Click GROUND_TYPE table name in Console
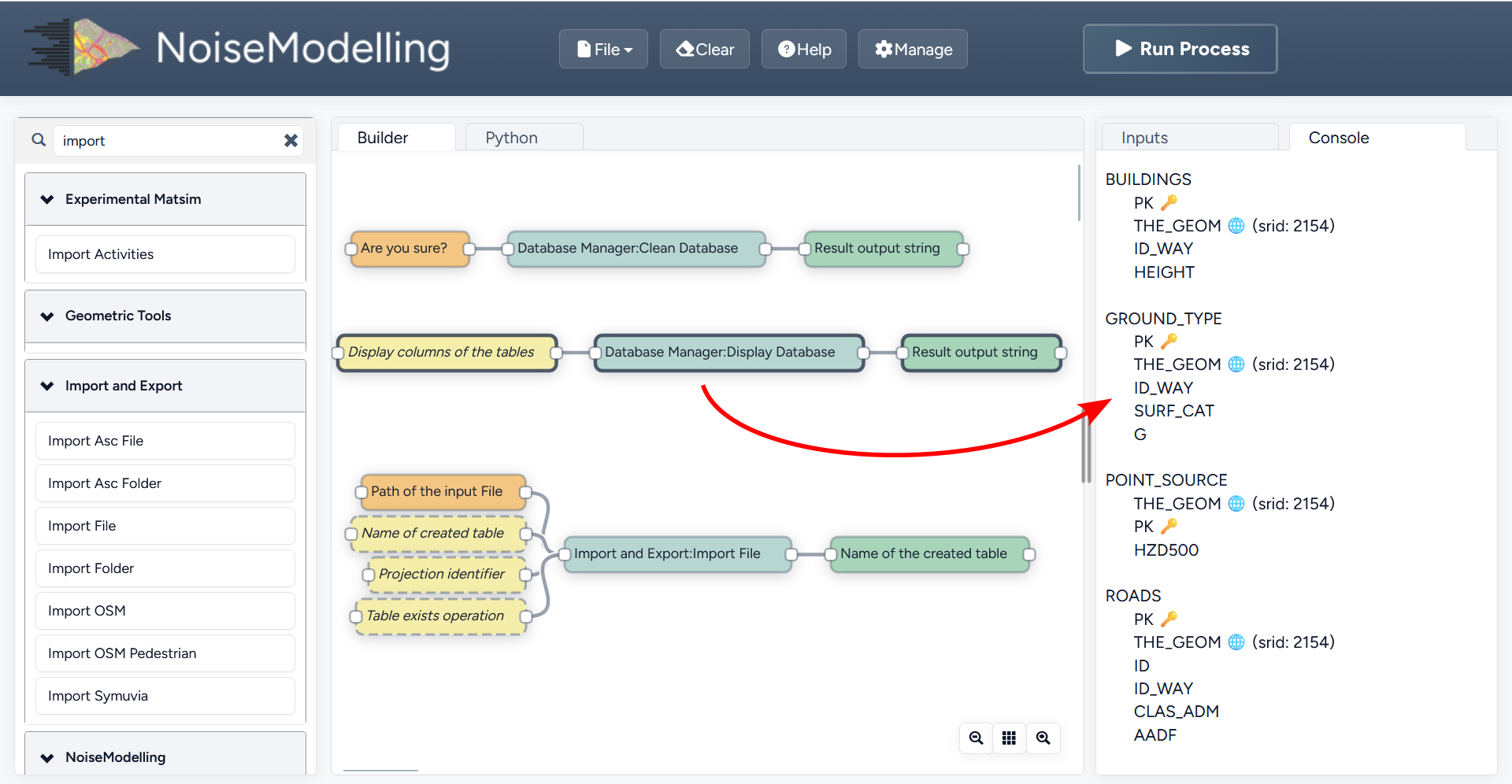1512x784 pixels. (x=1163, y=319)
